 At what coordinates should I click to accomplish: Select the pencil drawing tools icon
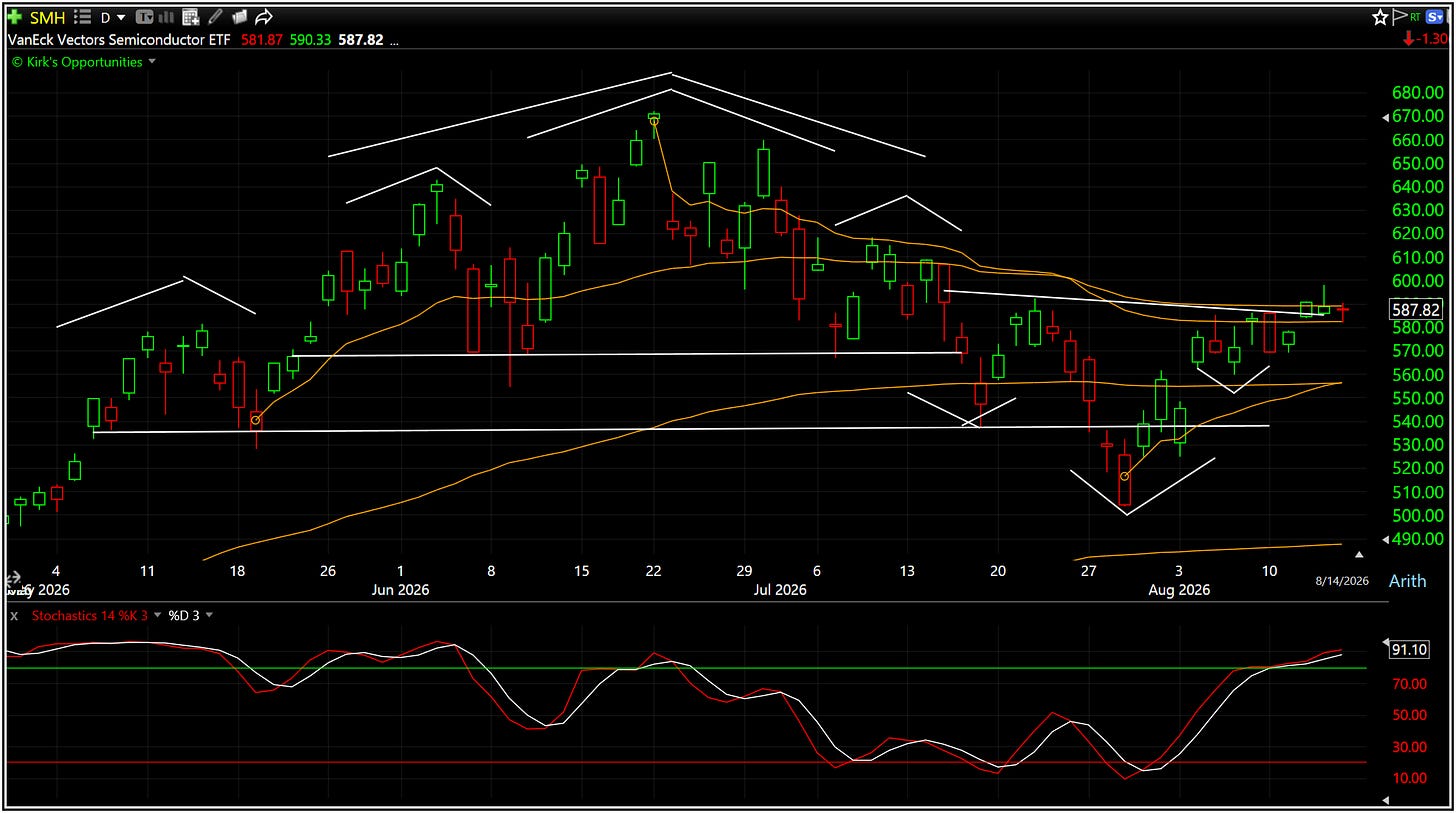(215, 17)
